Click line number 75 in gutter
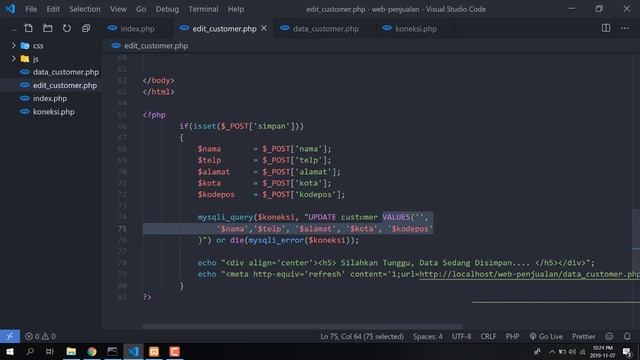The width and height of the screenshot is (640, 360). click(122, 229)
